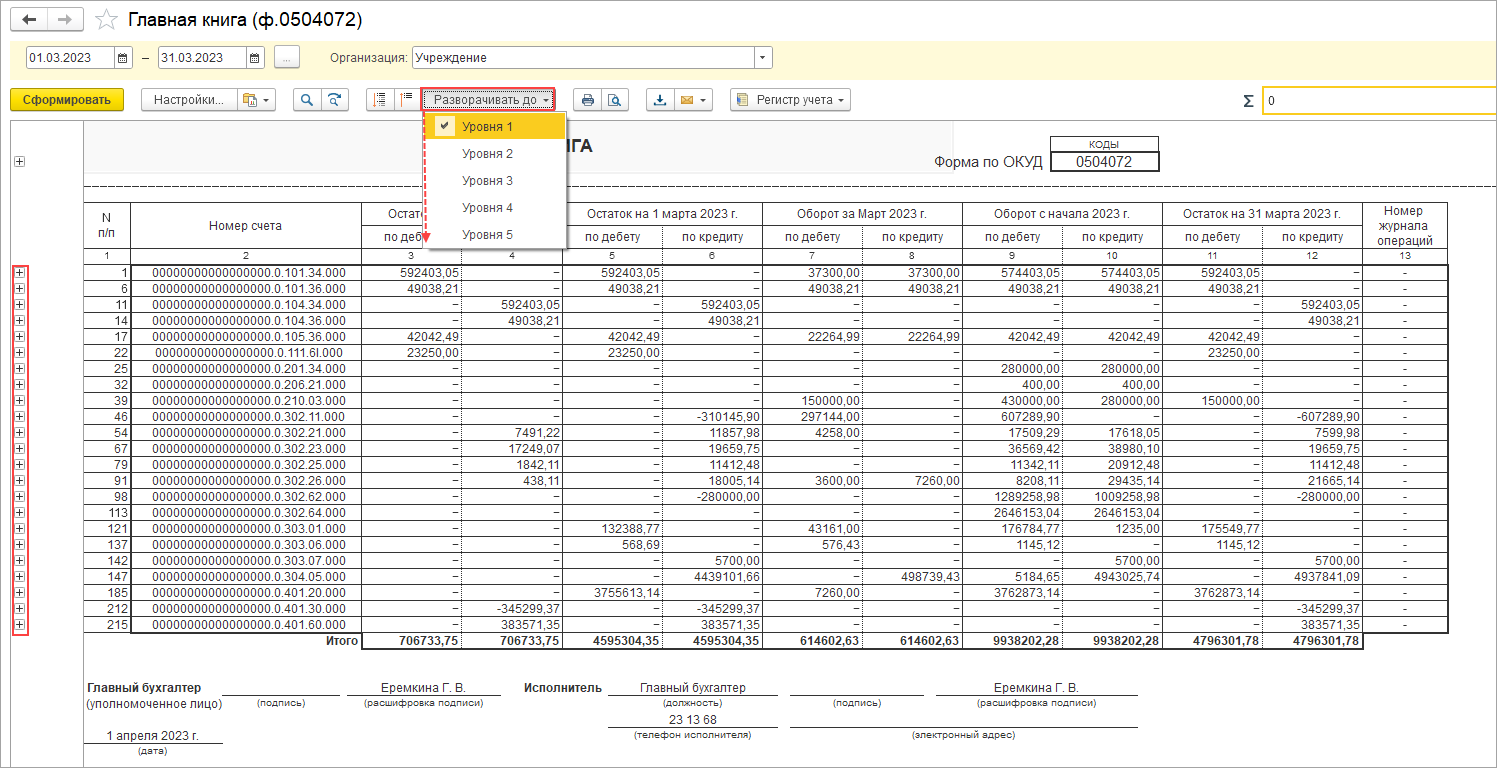Screen dimensions: 1497x768
Task: Select the phone number 23 13 68
Action: [x=692, y=719]
